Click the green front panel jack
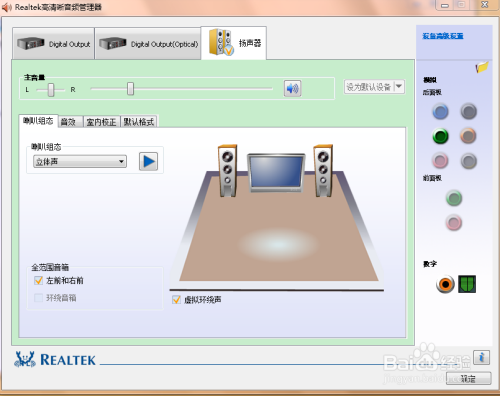 [x=454, y=198]
